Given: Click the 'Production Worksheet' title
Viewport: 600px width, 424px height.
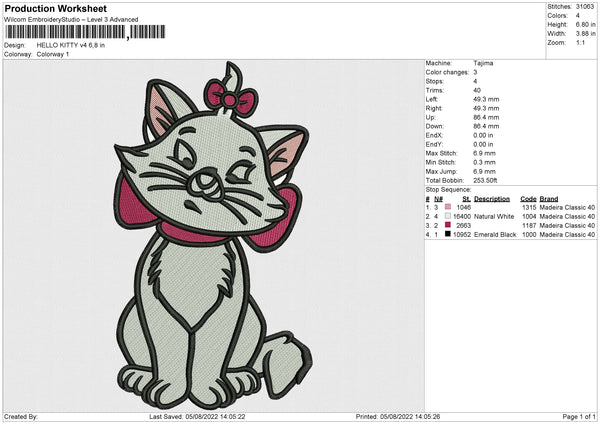Looking at the screenshot, I should [x=55, y=8].
